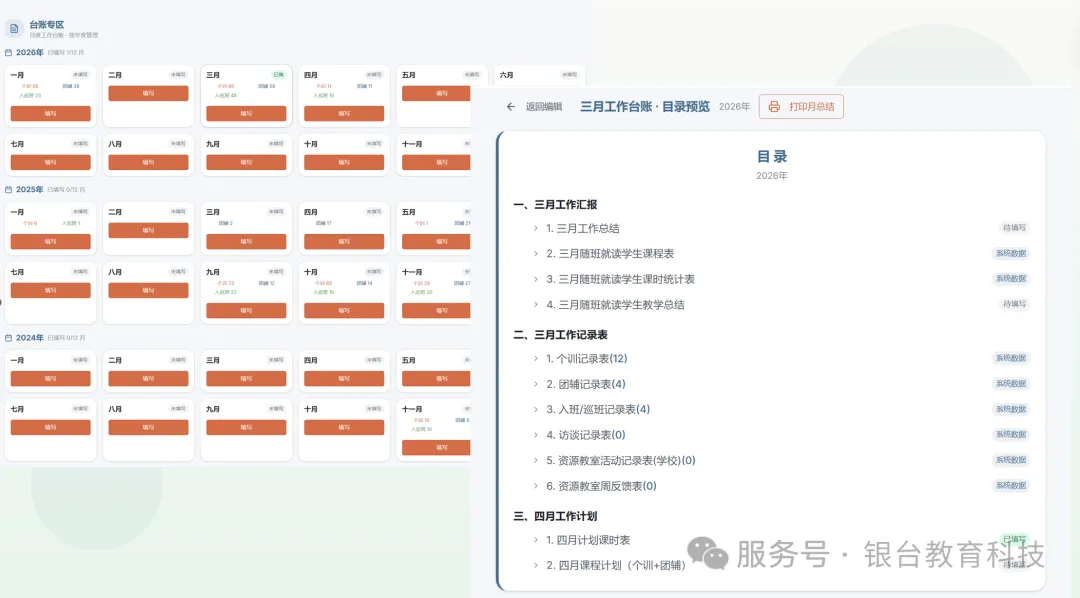Click 填写 on the 2026 十月 card

(x=344, y=163)
